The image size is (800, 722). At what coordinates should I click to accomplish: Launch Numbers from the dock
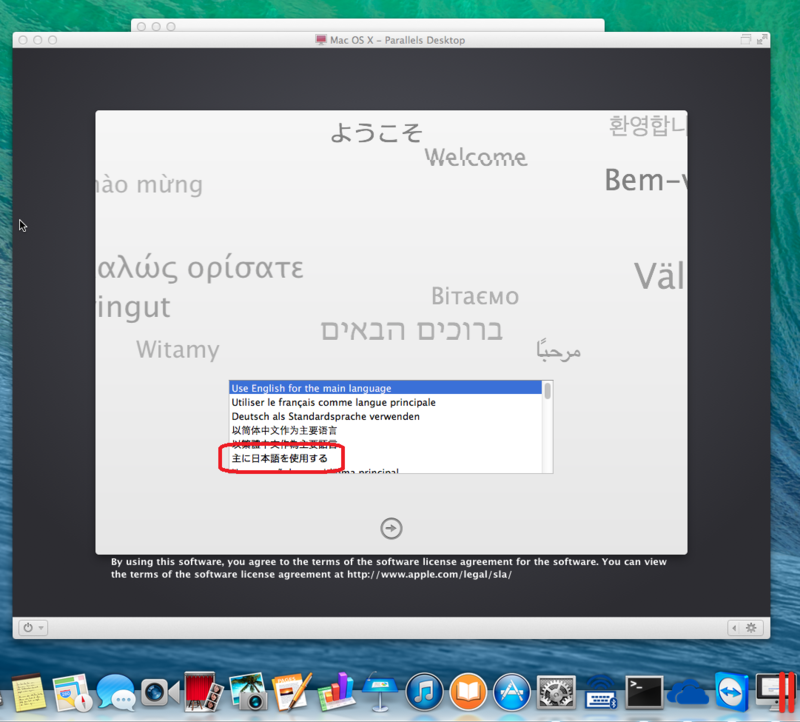point(335,692)
